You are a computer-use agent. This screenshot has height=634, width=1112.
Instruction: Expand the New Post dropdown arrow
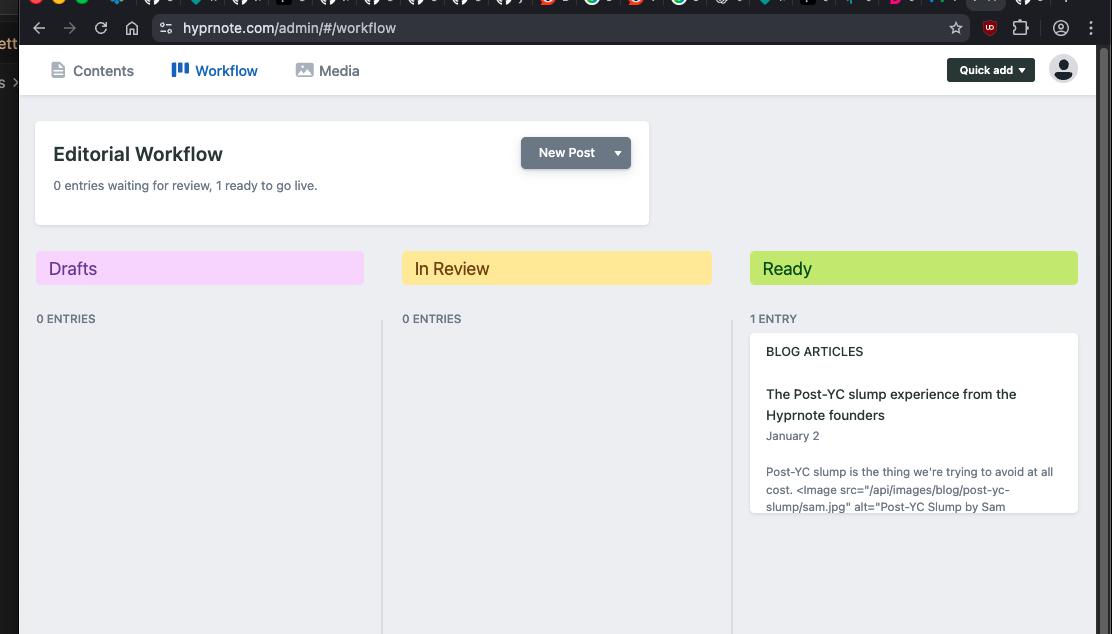point(618,153)
